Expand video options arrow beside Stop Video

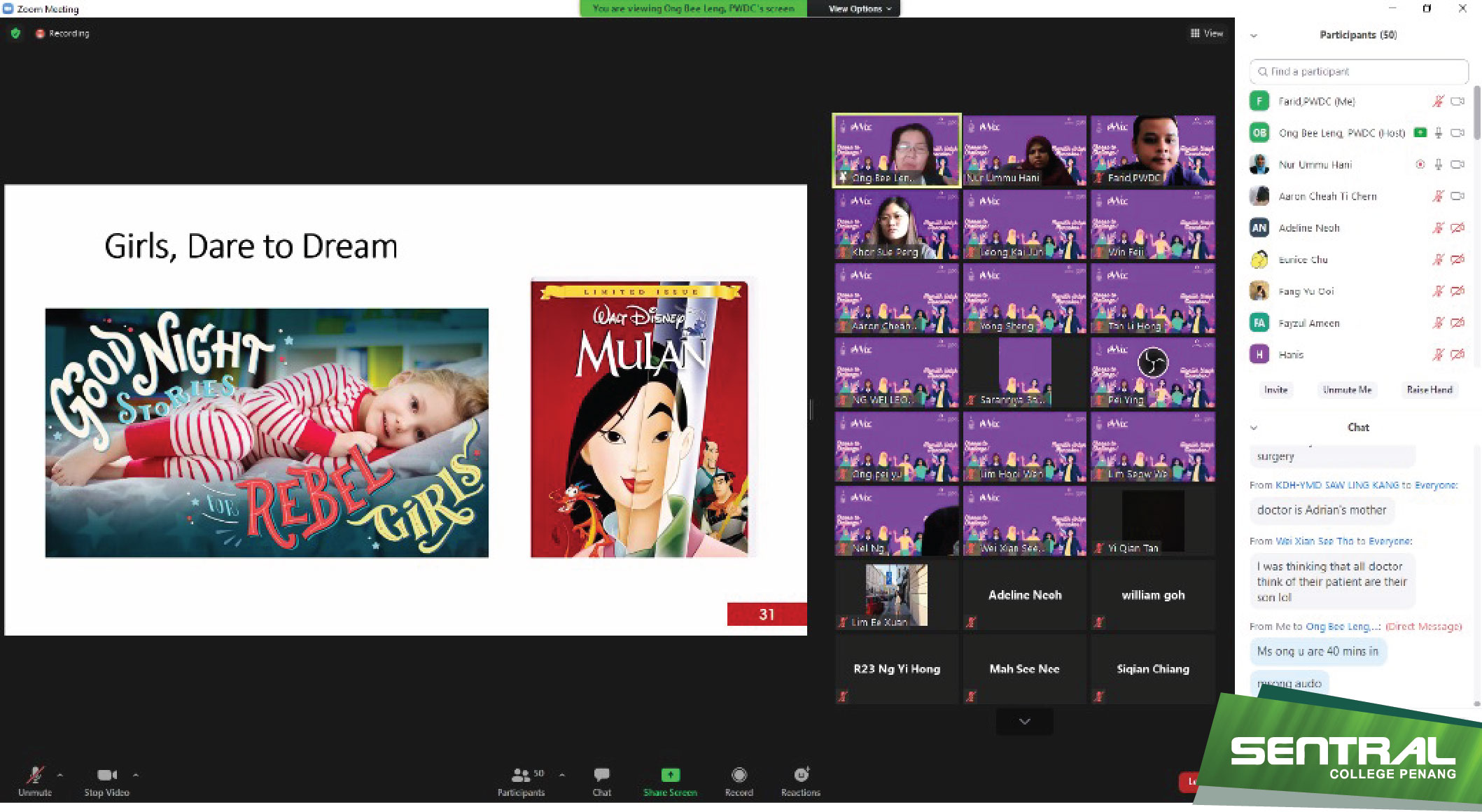(x=136, y=775)
